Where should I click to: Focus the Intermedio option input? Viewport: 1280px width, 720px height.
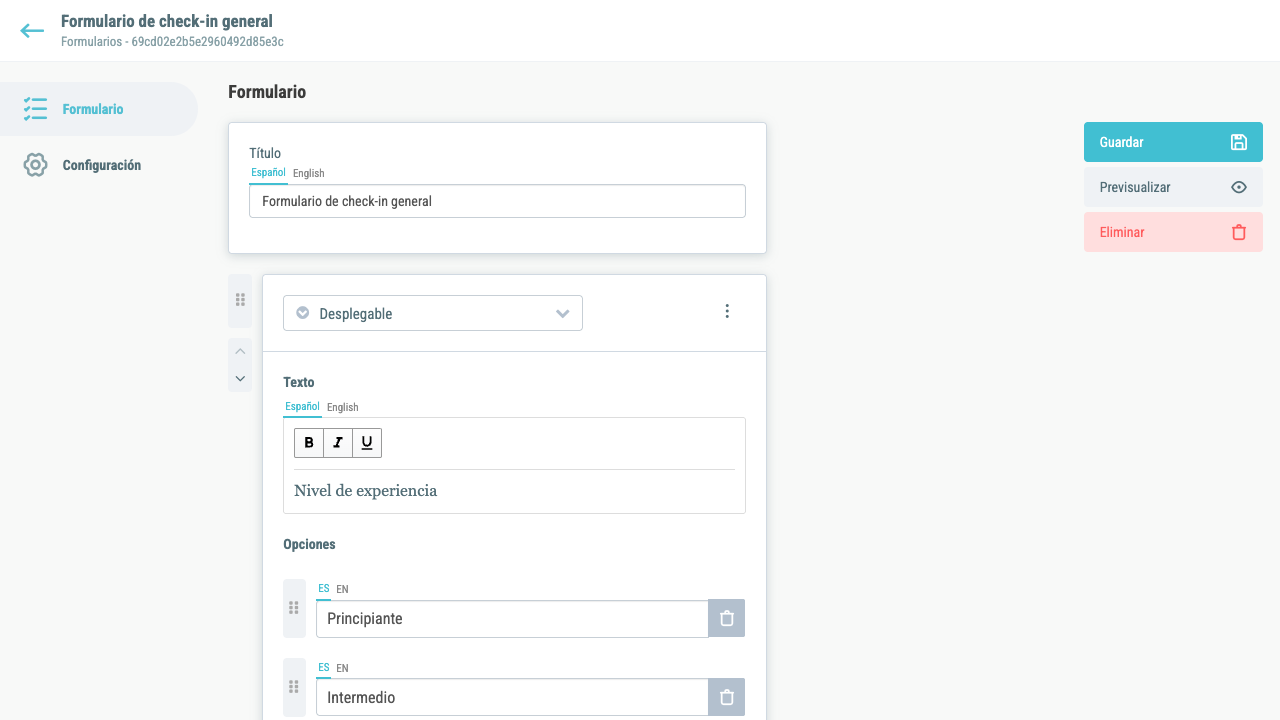[512, 698]
